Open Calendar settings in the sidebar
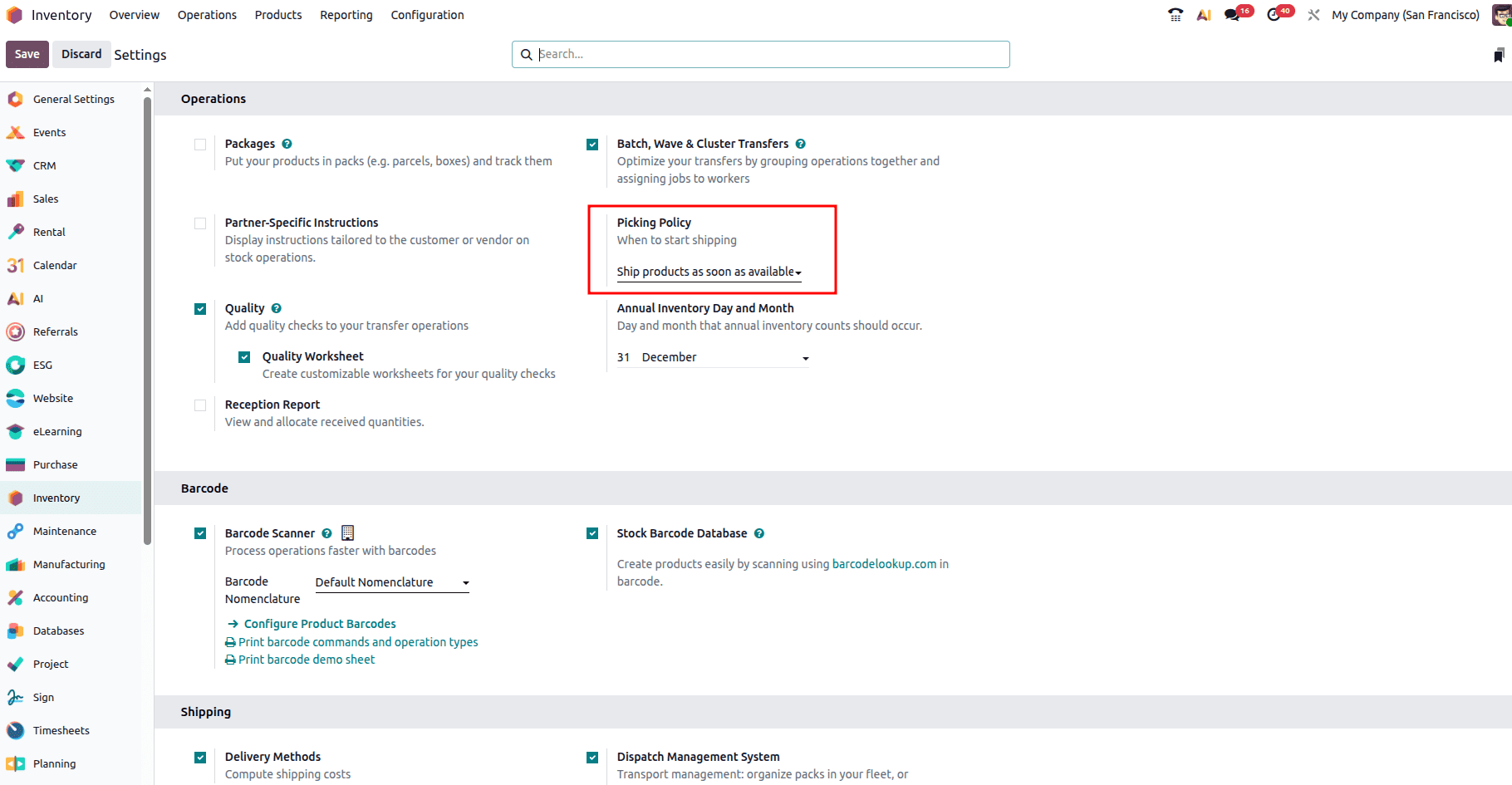Viewport: 1512px width, 785px height. click(x=71, y=265)
